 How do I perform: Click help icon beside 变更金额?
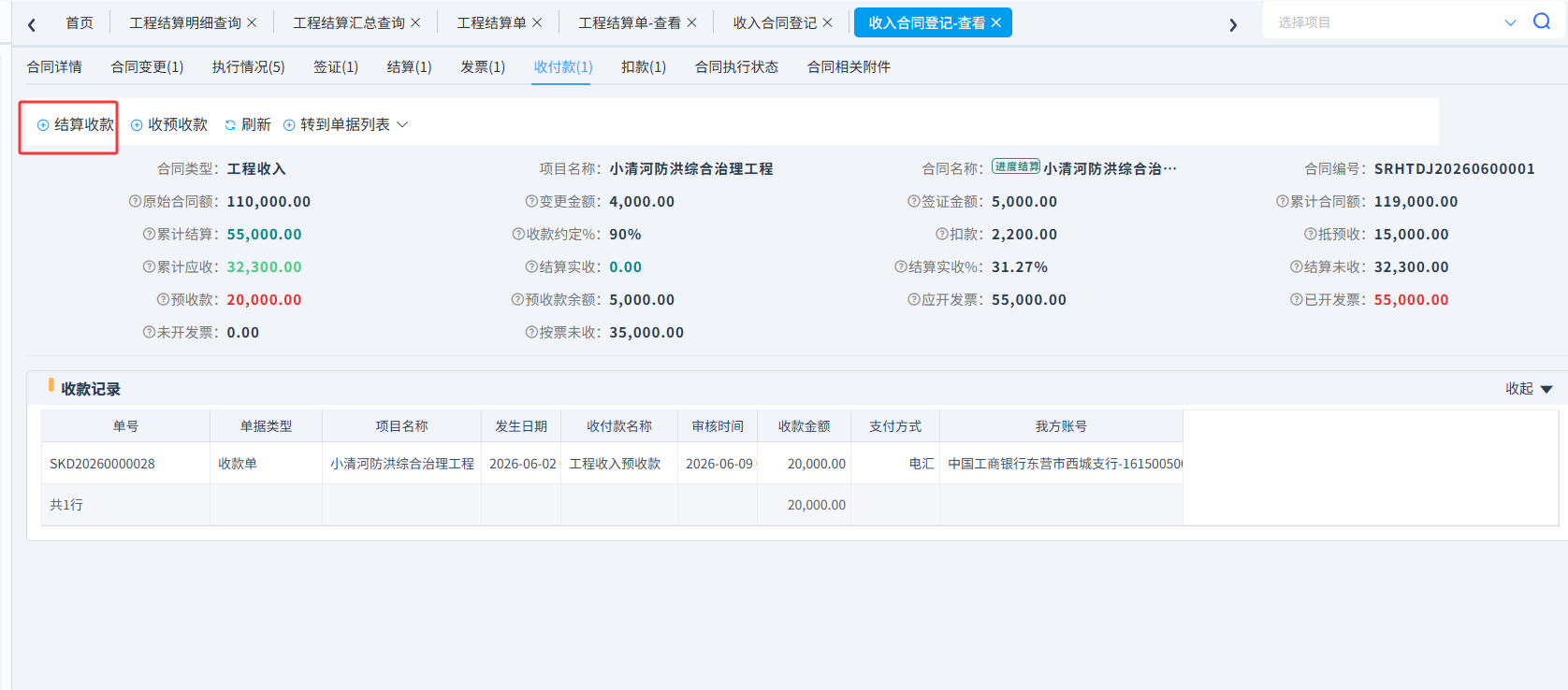[531, 201]
